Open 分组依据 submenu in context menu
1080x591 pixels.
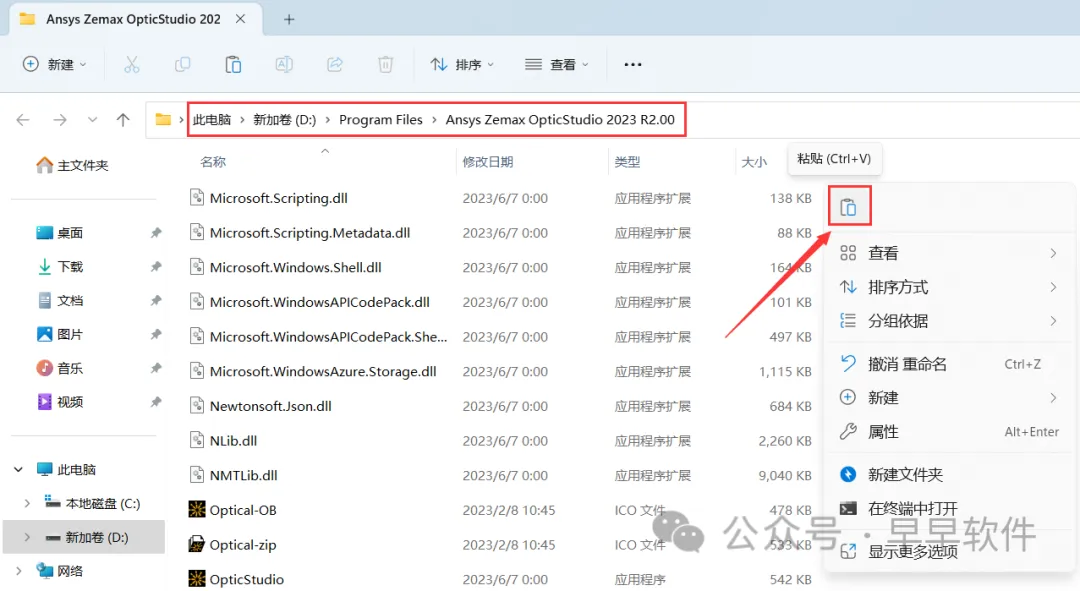[x=948, y=320]
